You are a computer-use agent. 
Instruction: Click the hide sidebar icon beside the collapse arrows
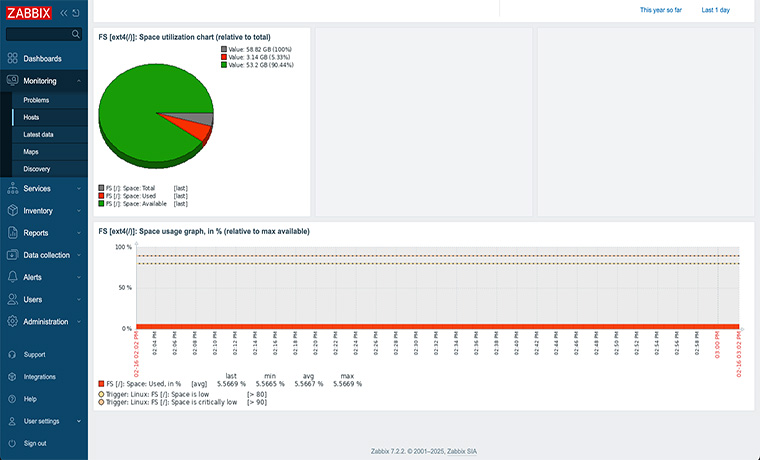tap(77, 13)
